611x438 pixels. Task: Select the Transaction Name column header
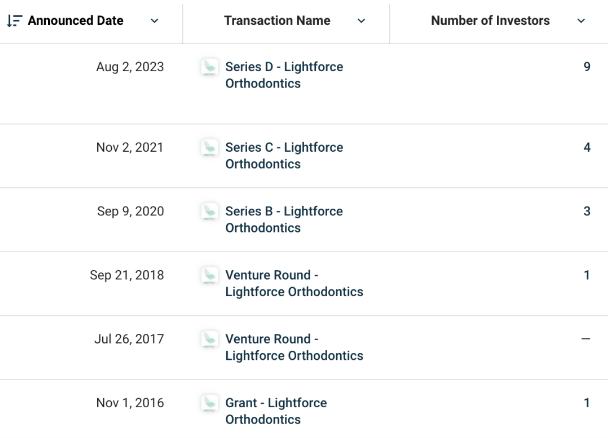coord(277,21)
